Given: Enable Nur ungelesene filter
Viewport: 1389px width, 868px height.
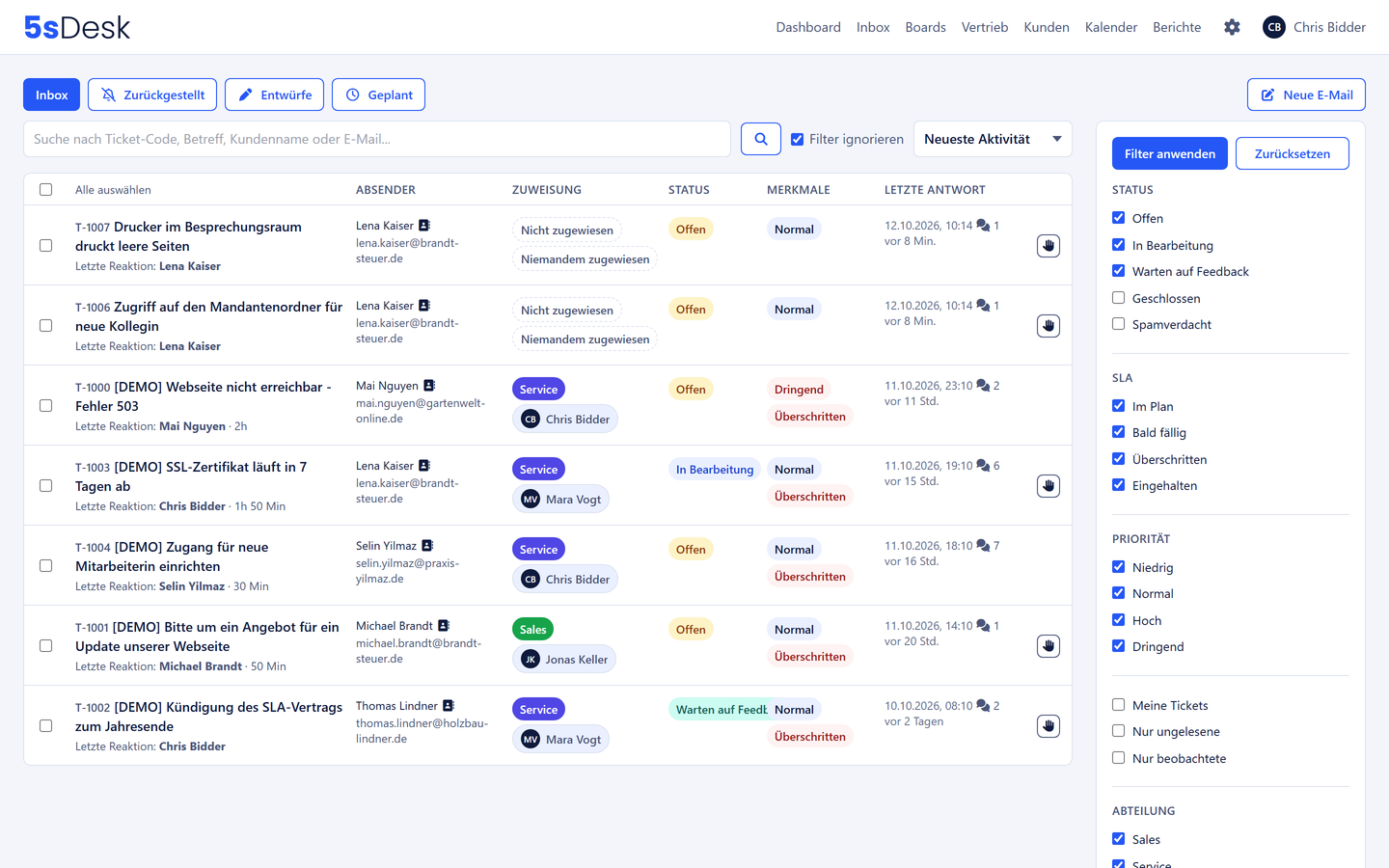Looking at the screenshot, I should coord(1119,731).
